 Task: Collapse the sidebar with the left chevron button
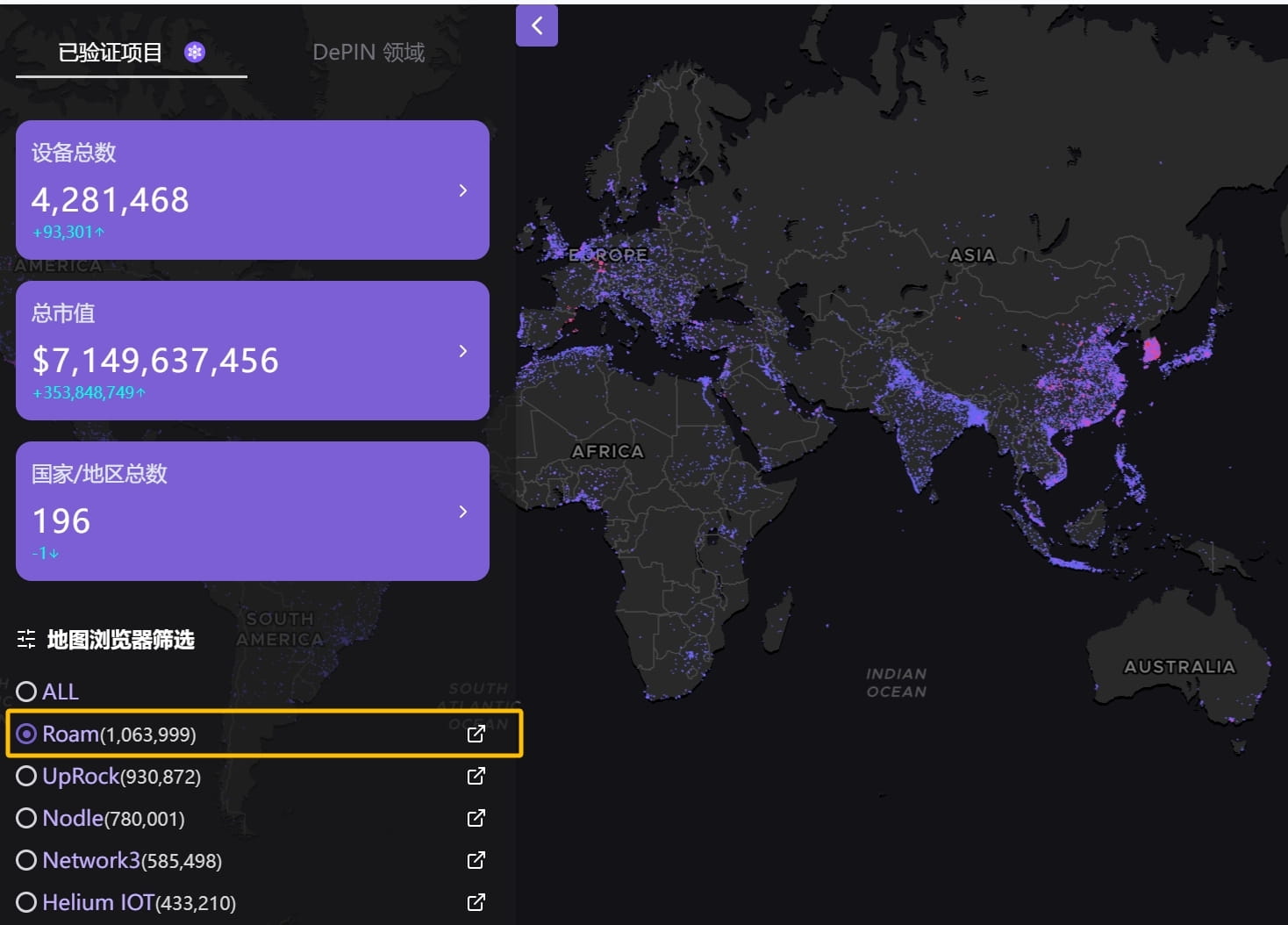537,25
